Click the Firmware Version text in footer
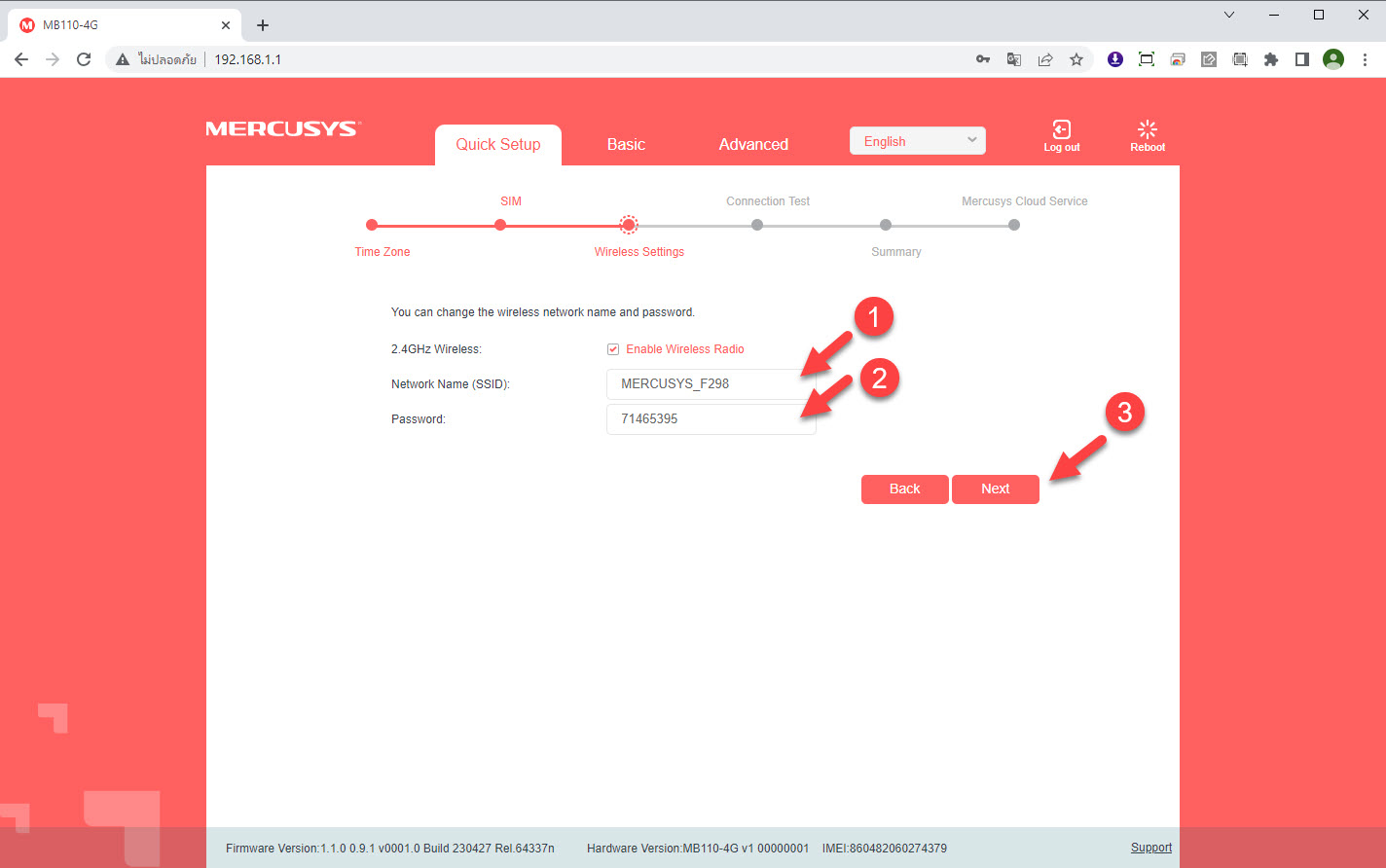1386x868 pixels. pos(390,849)
